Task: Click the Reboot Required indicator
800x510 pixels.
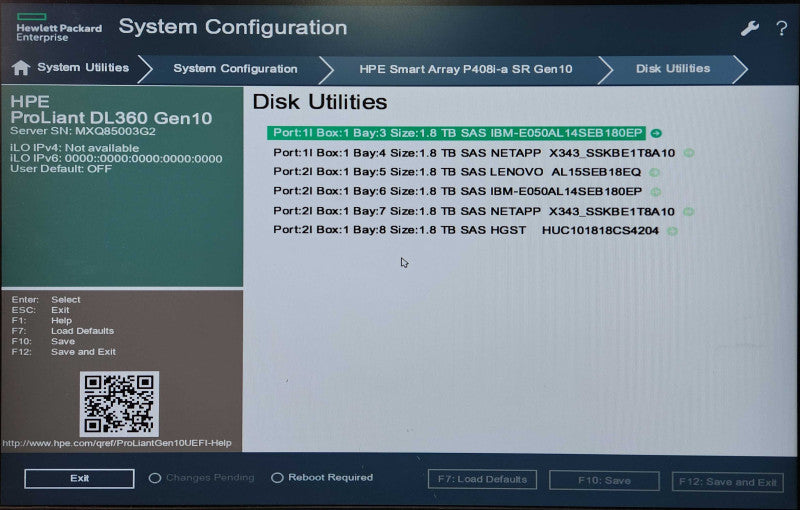Action: coord(322,478)
